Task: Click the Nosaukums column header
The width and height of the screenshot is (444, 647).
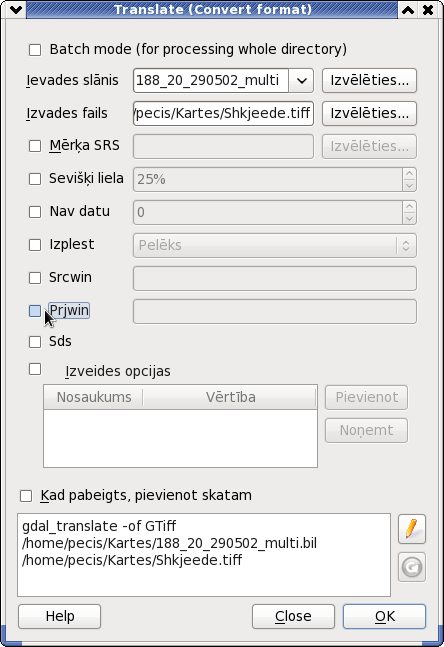Action: tap(94, 397)
